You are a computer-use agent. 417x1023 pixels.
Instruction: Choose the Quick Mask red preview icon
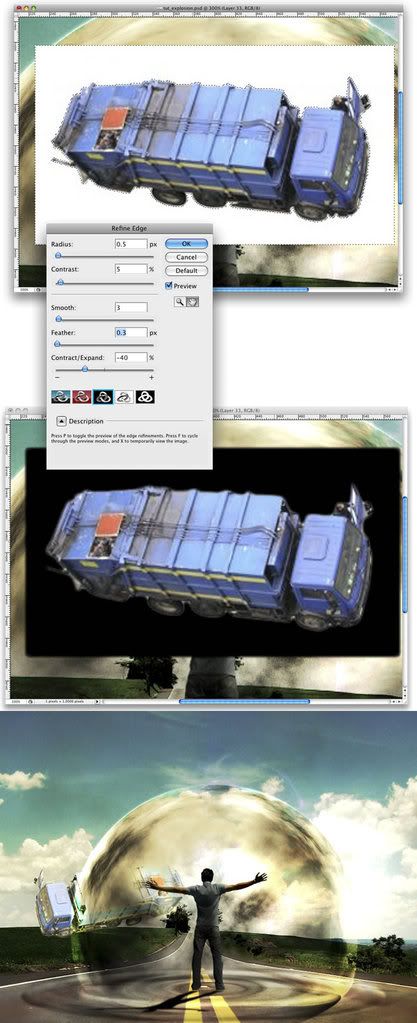click(x=82, y=396)
